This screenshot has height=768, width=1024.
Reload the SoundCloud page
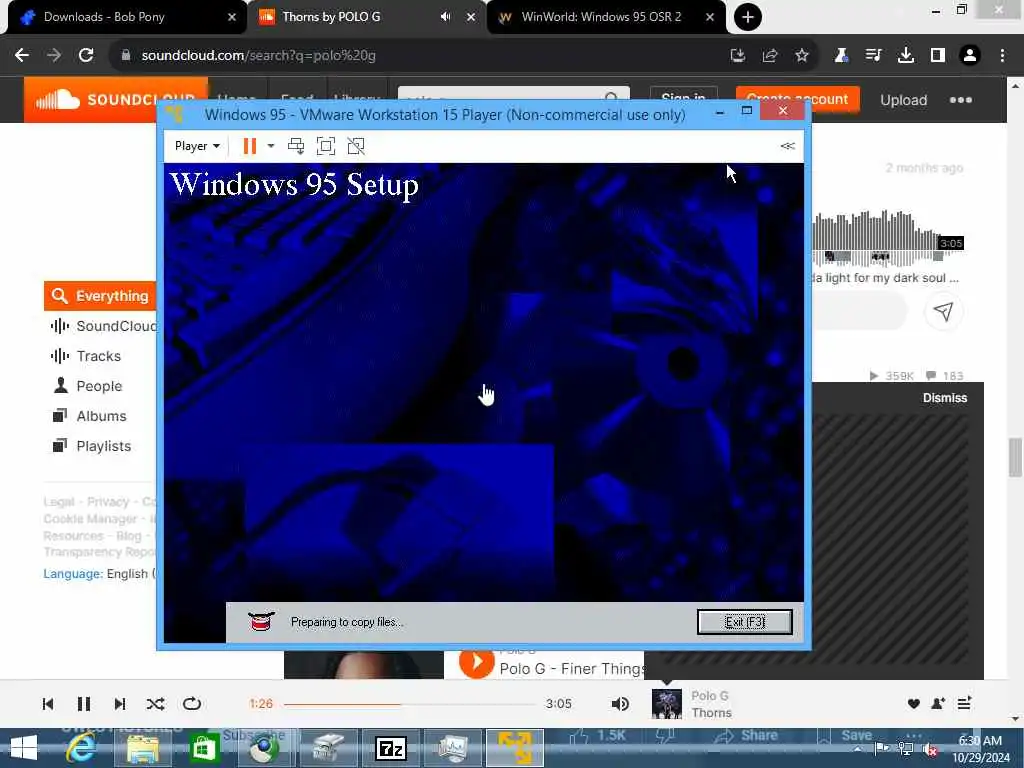tap(86, 56)
